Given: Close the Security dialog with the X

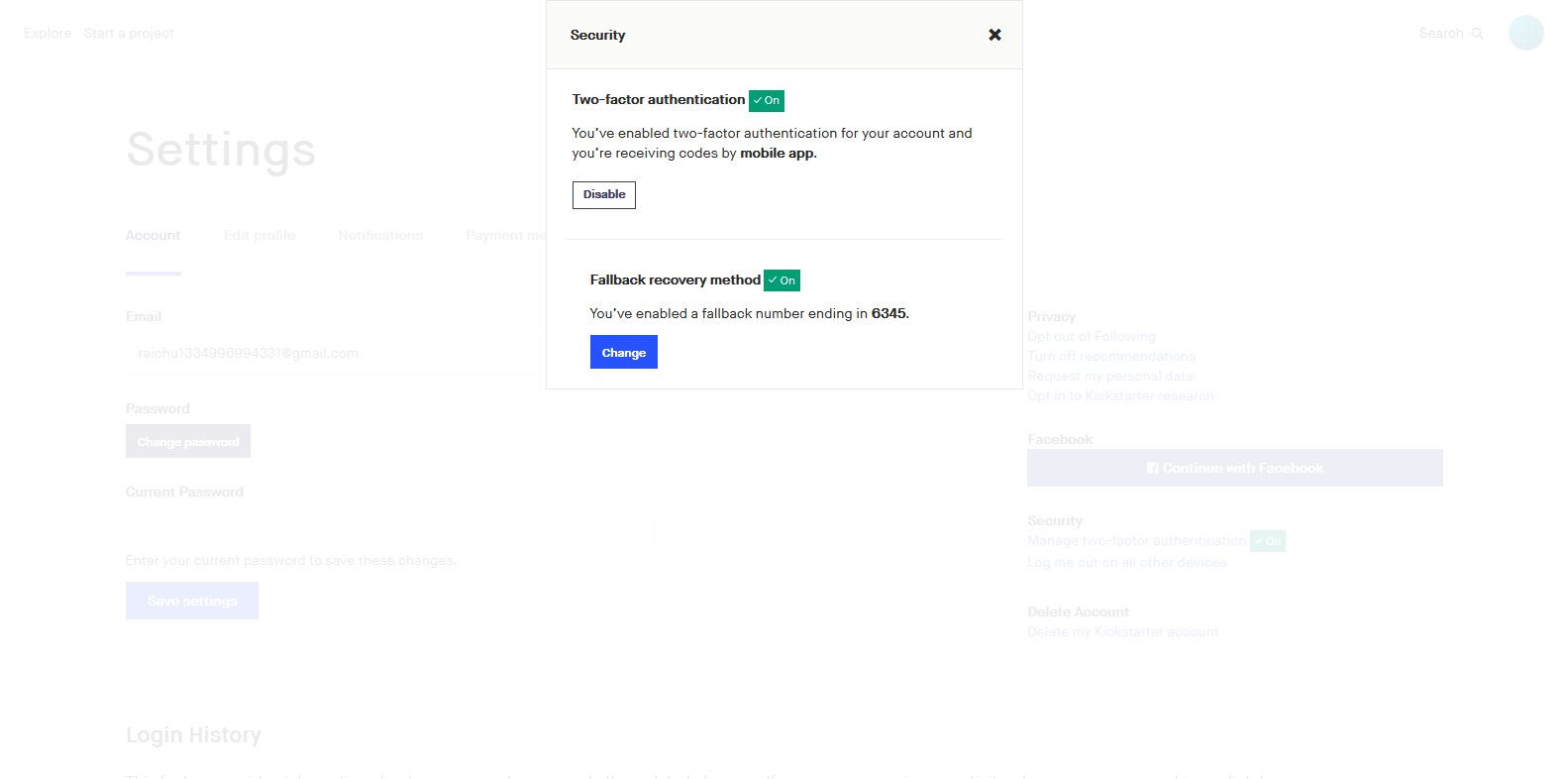Looking at the screenshot, I should 994,35.
